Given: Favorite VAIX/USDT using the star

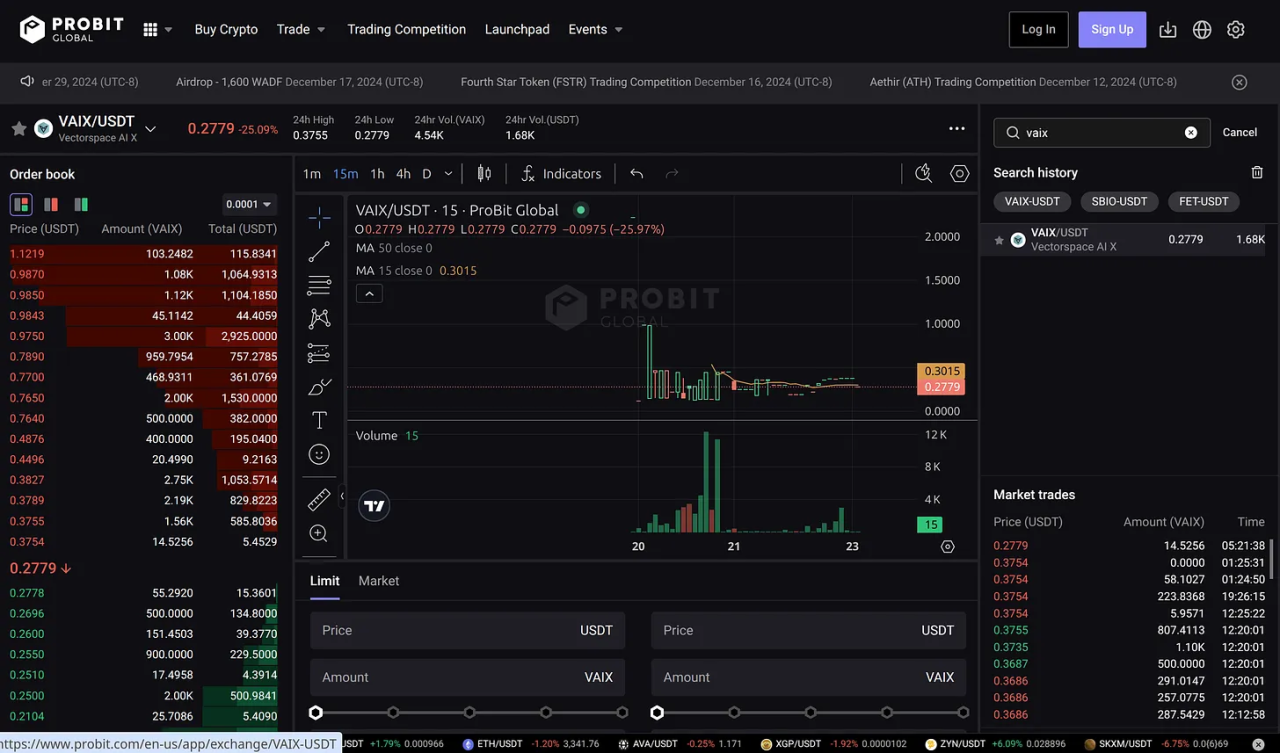Looking at the screenshot, I should pos(18,128).
